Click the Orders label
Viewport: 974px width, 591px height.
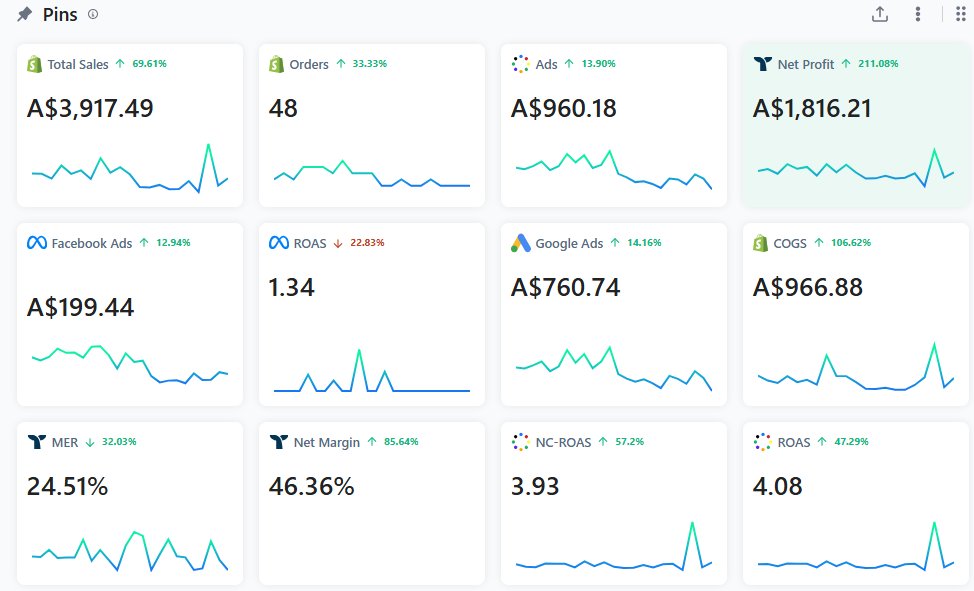(x=309, y=64)
